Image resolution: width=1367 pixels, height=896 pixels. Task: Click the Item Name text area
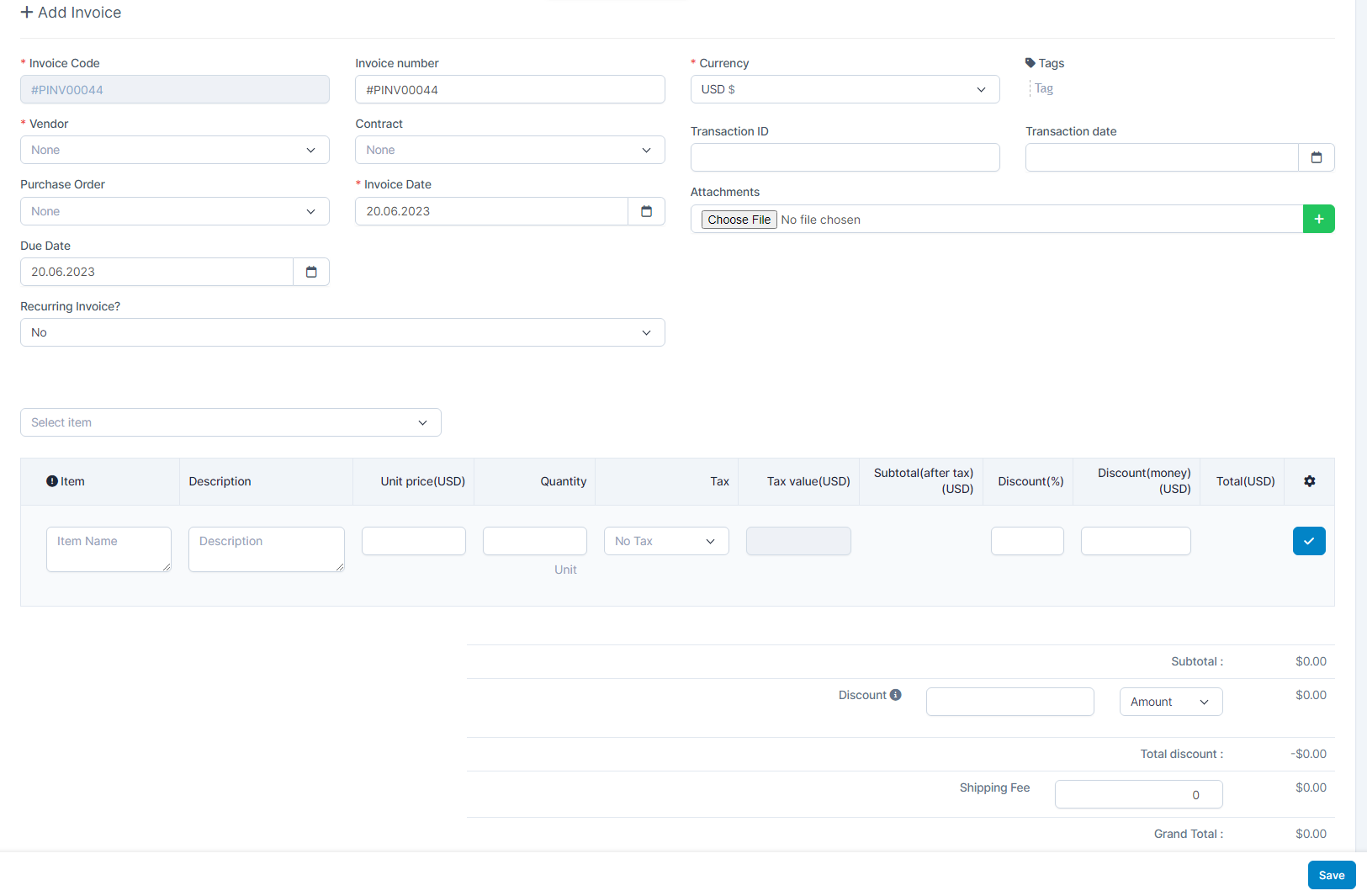[x=109, y=549]
